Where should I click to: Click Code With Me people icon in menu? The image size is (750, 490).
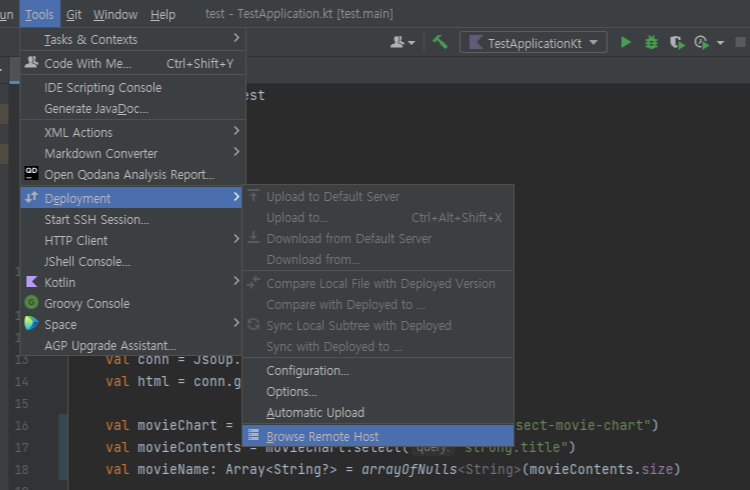click(32, 62)
